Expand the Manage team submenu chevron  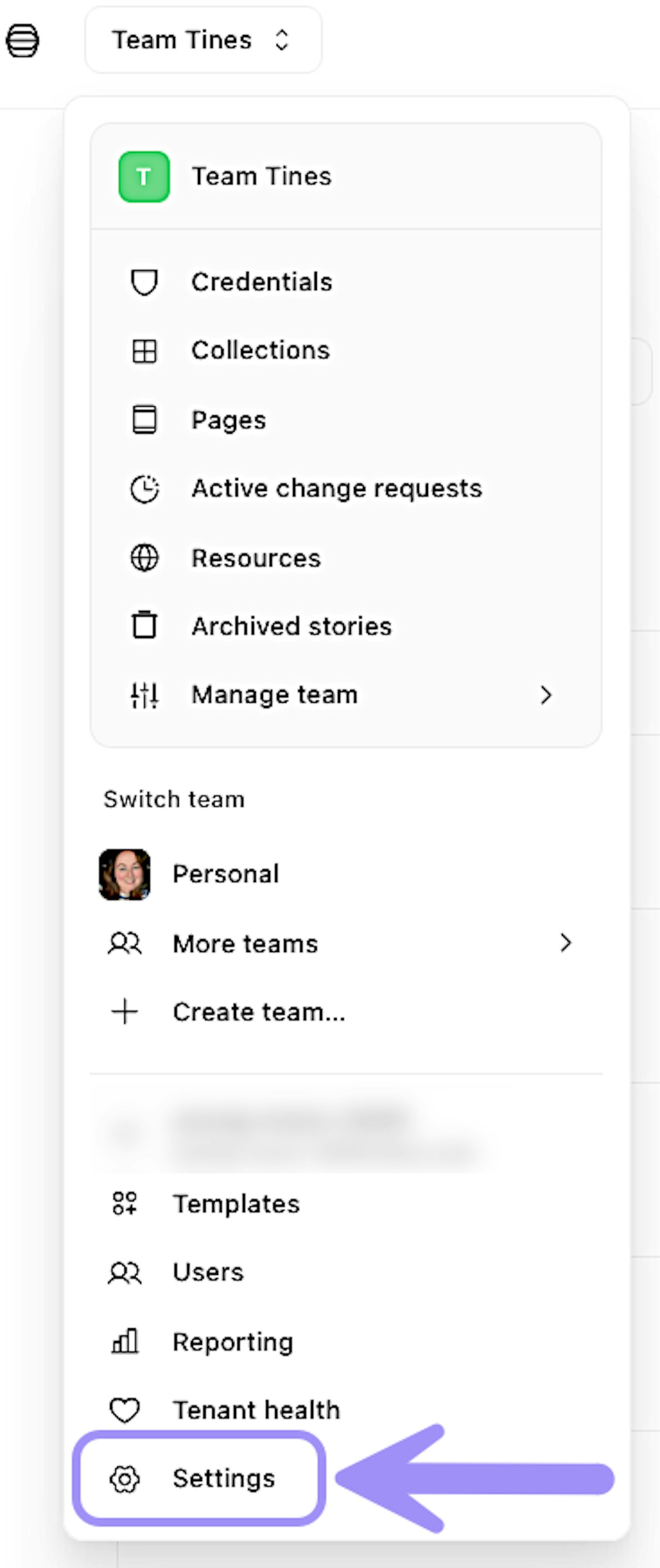click(546, 695)
